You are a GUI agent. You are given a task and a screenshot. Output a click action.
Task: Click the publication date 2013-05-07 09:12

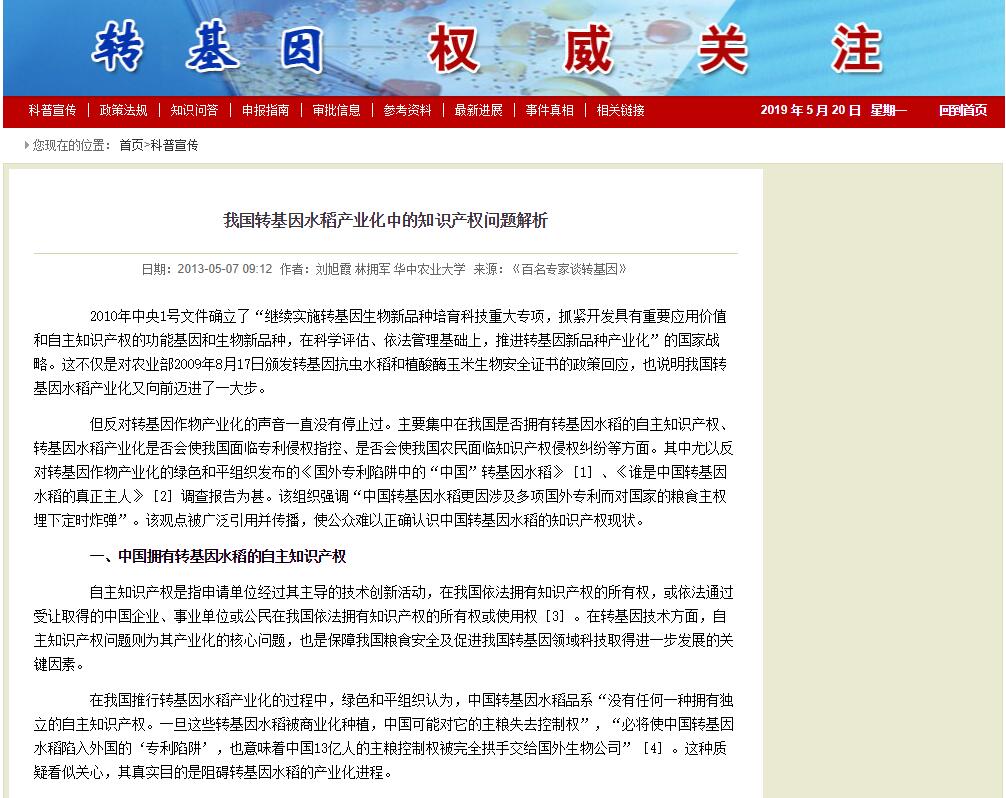pyautogui.click(x=225, y=269)
